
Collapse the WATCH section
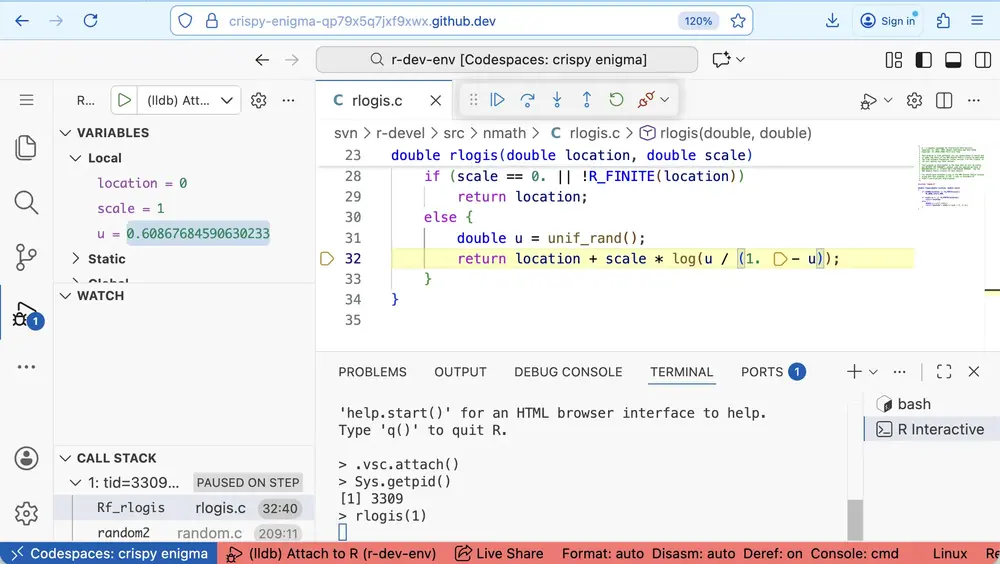click(x=66, y=296)
